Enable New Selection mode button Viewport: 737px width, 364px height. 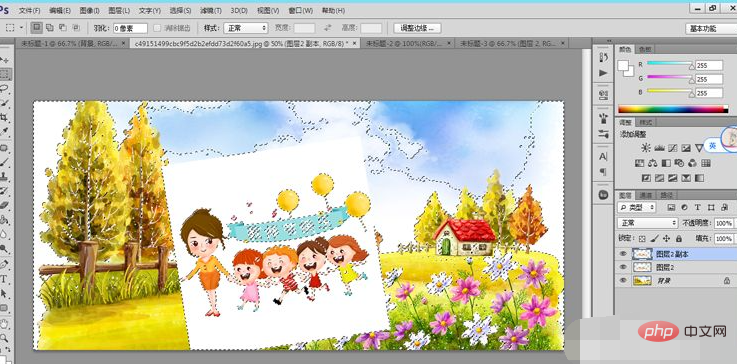coord(37,28)
